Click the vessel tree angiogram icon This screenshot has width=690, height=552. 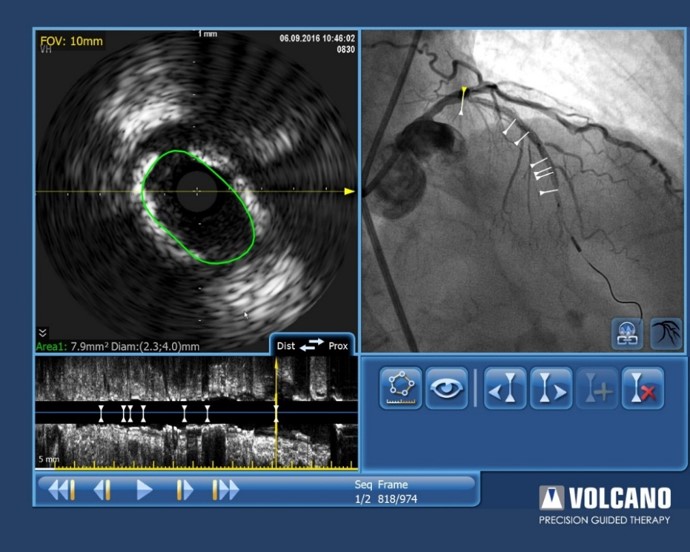tap(665, 334)
